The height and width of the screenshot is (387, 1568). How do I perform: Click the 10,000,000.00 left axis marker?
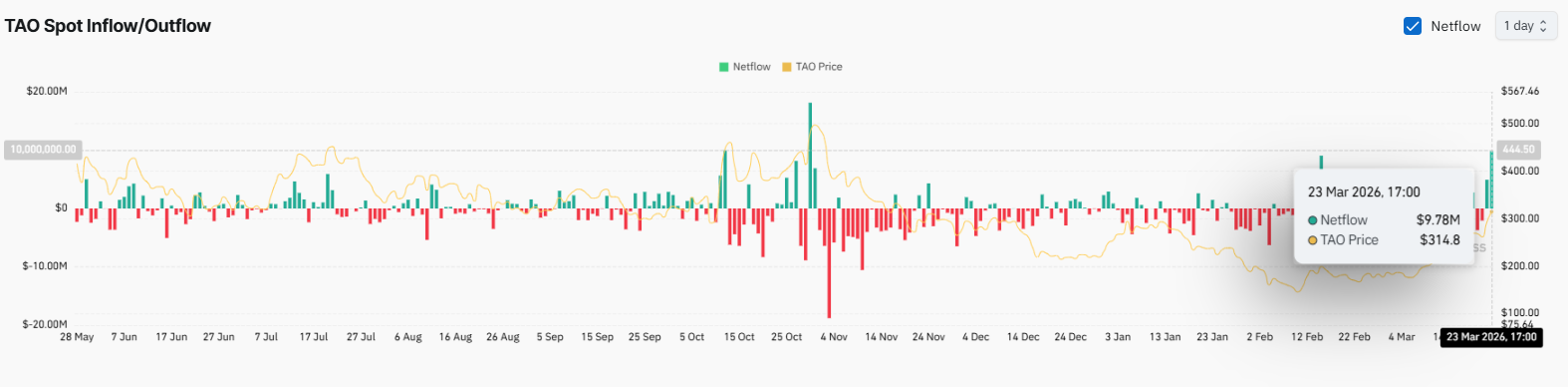tap(43, 150)
